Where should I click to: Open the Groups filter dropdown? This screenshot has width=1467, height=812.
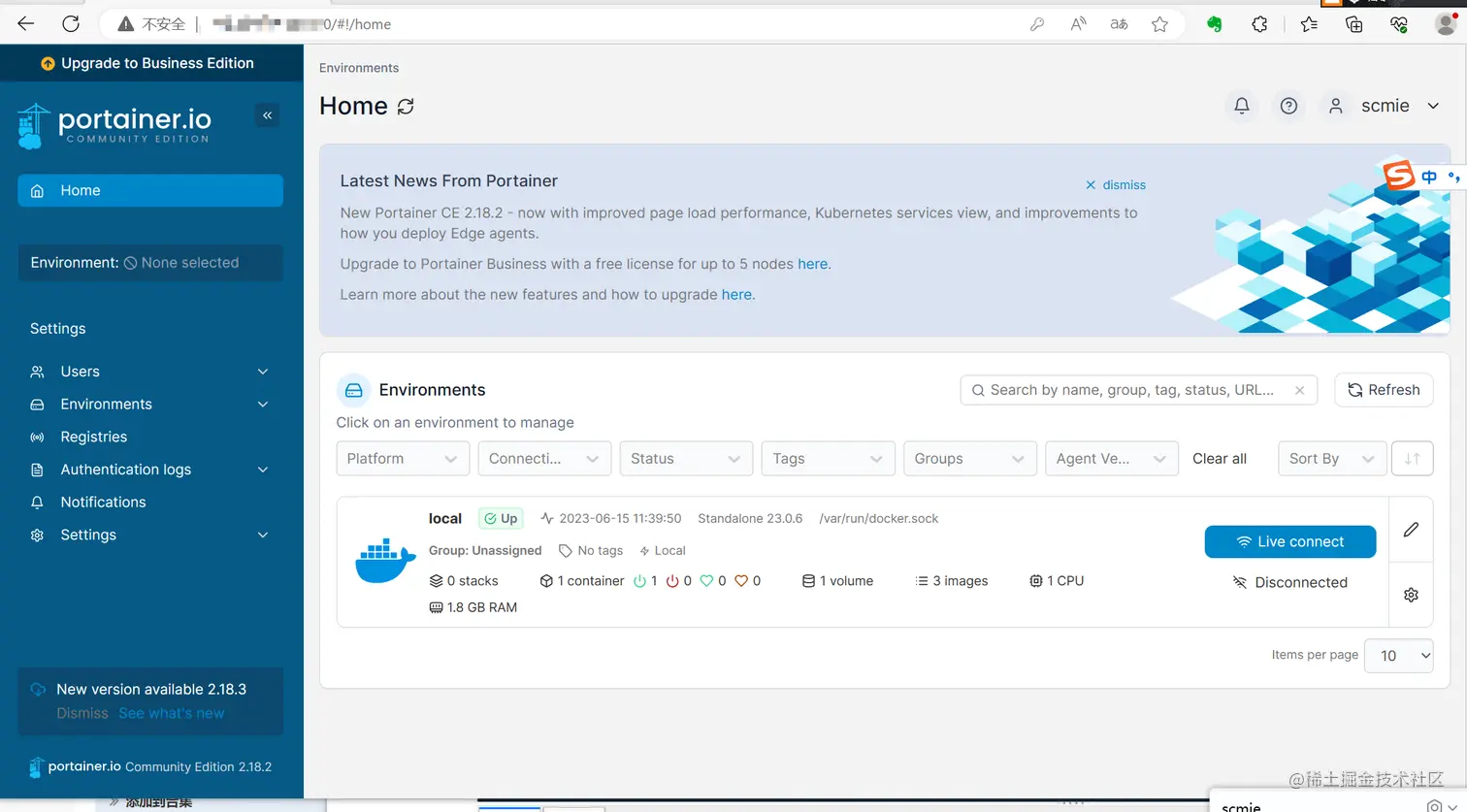coord(970,459)
